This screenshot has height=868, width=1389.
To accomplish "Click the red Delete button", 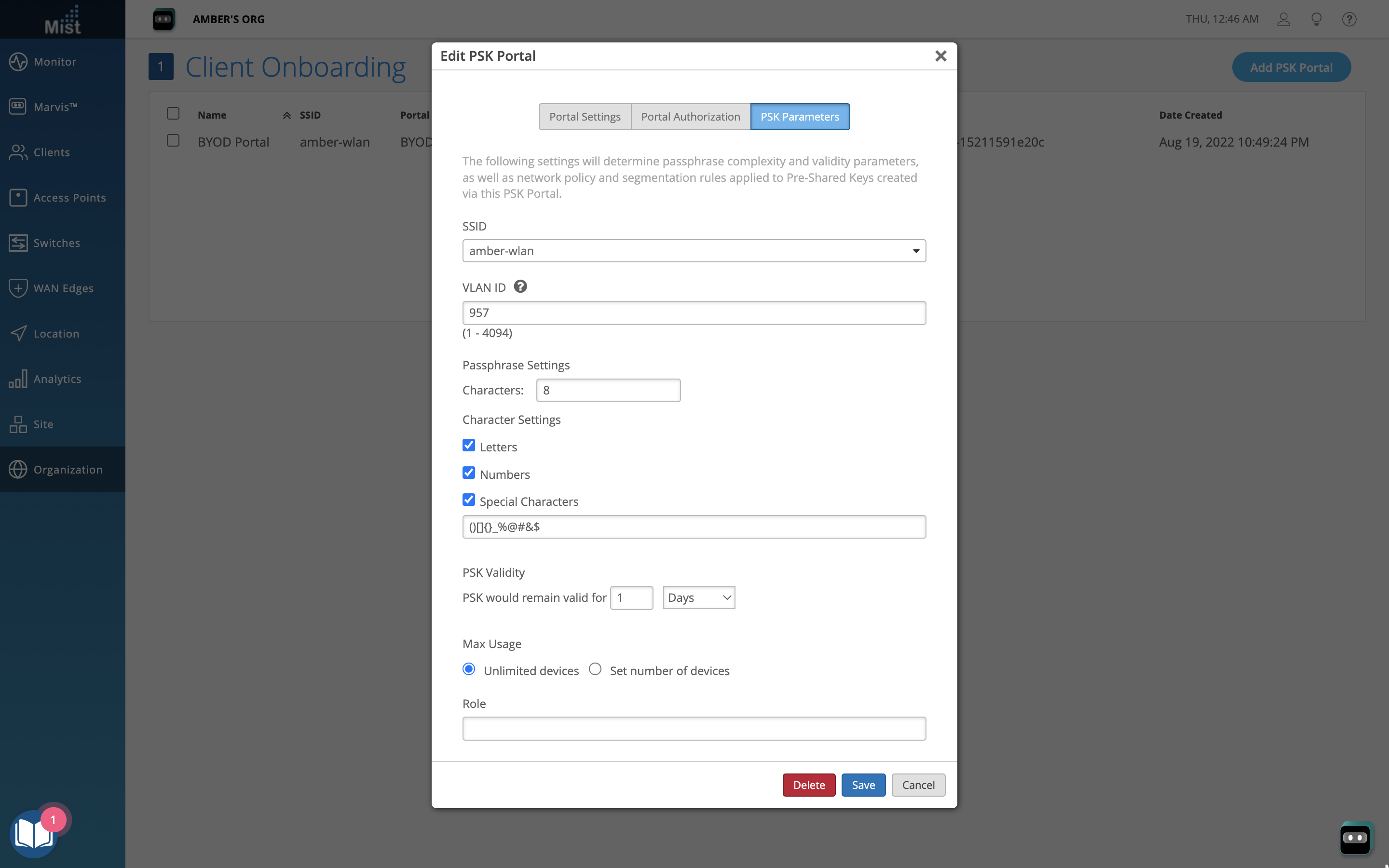I will point(808,785).
